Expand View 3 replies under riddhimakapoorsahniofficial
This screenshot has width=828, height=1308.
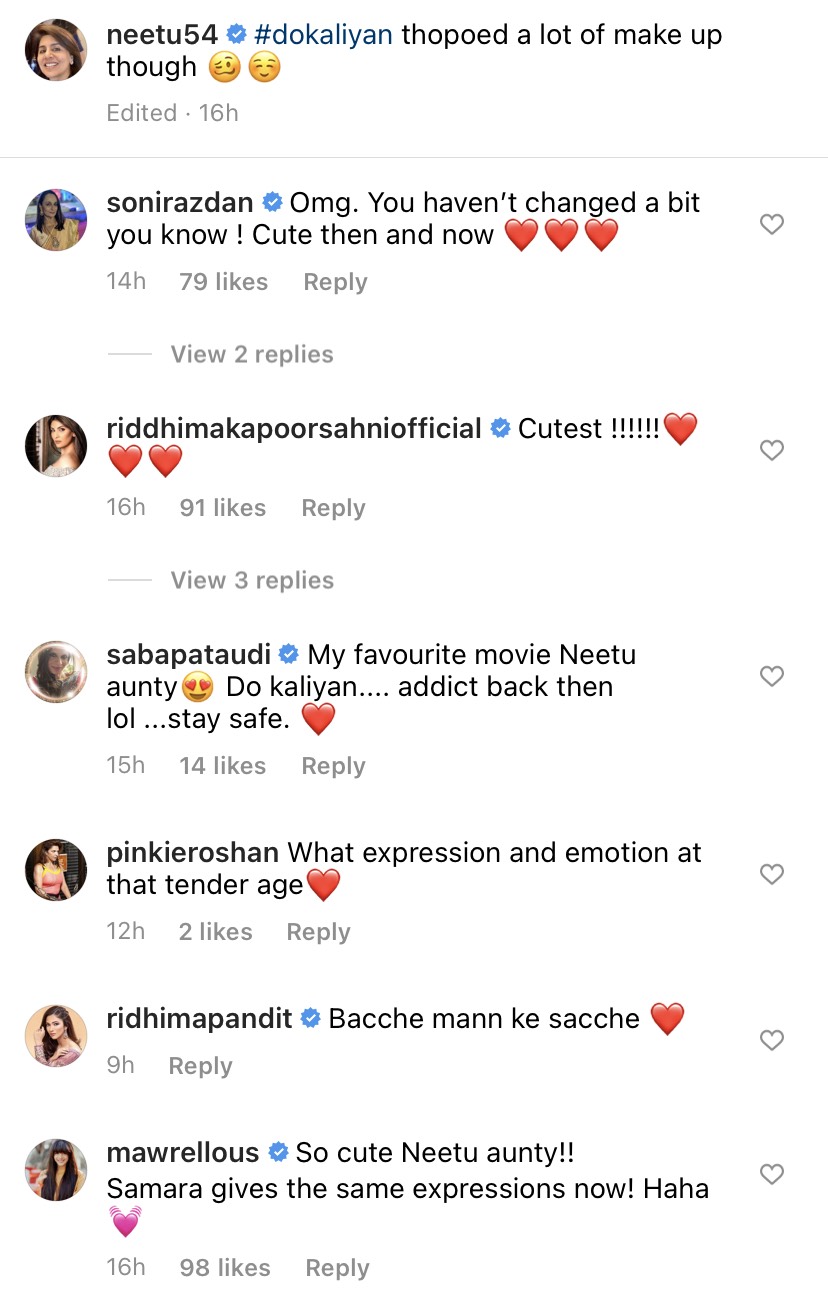[x=251, y=580]
